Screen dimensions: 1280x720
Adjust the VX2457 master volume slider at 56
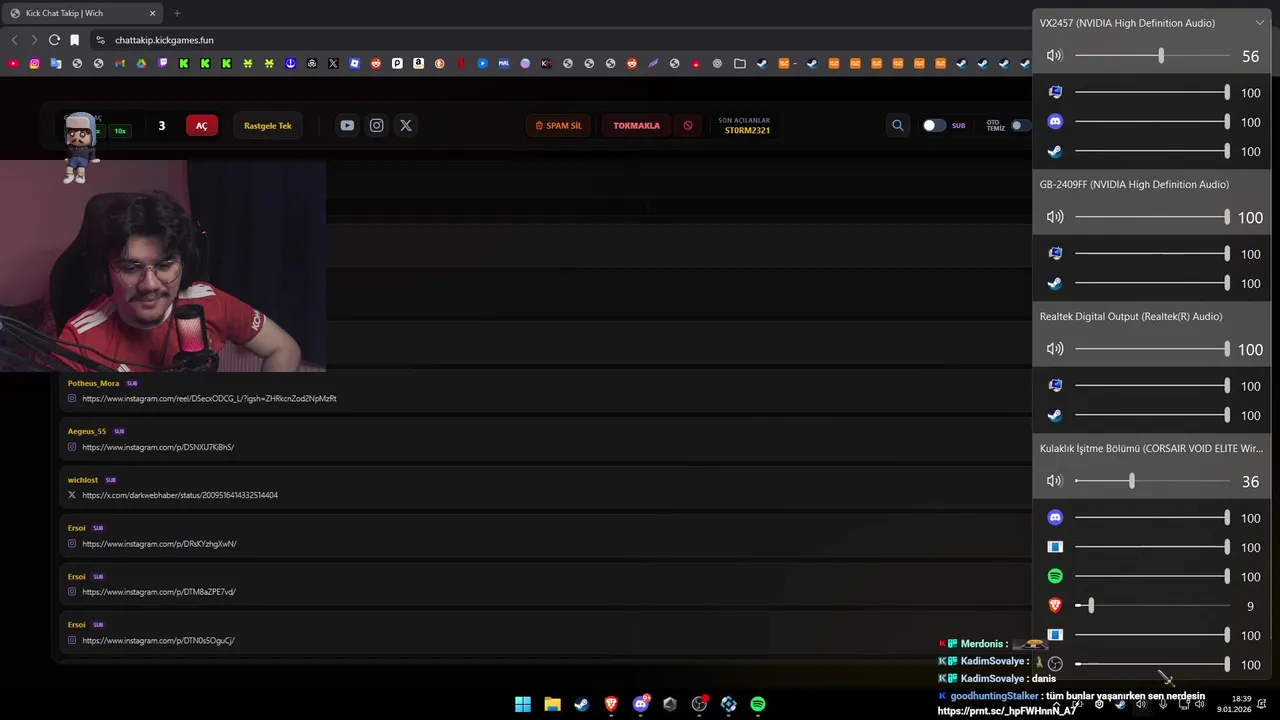(x=1151, y=56)
